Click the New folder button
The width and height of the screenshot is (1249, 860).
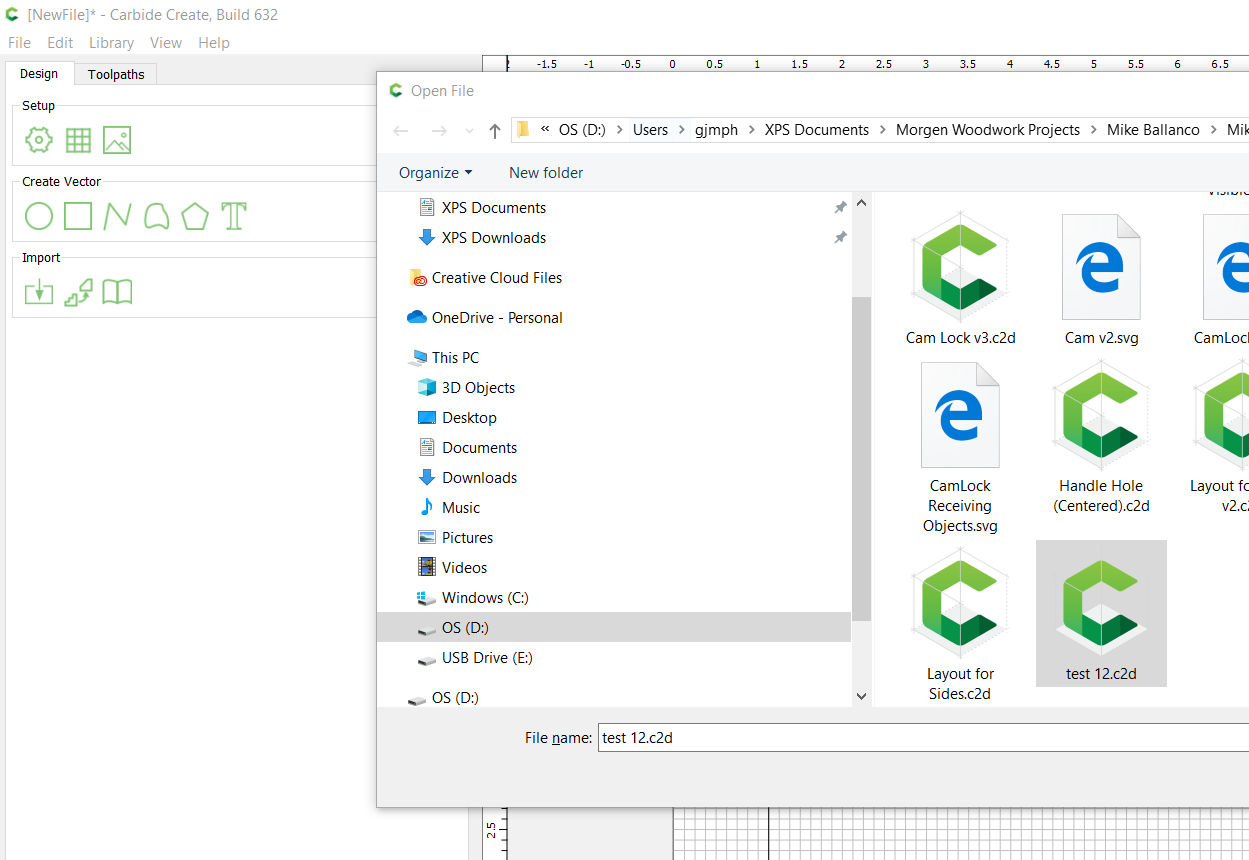coord(546,173)
